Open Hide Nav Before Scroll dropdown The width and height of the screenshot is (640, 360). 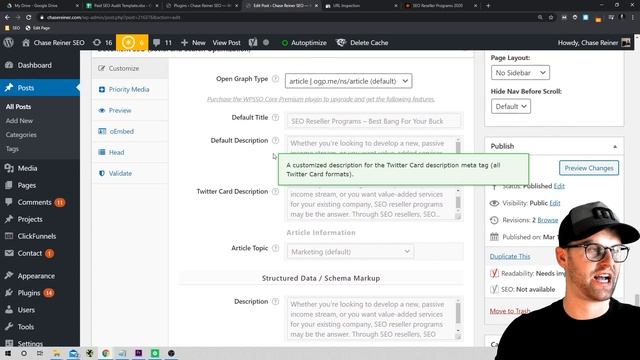click(511, 107)
